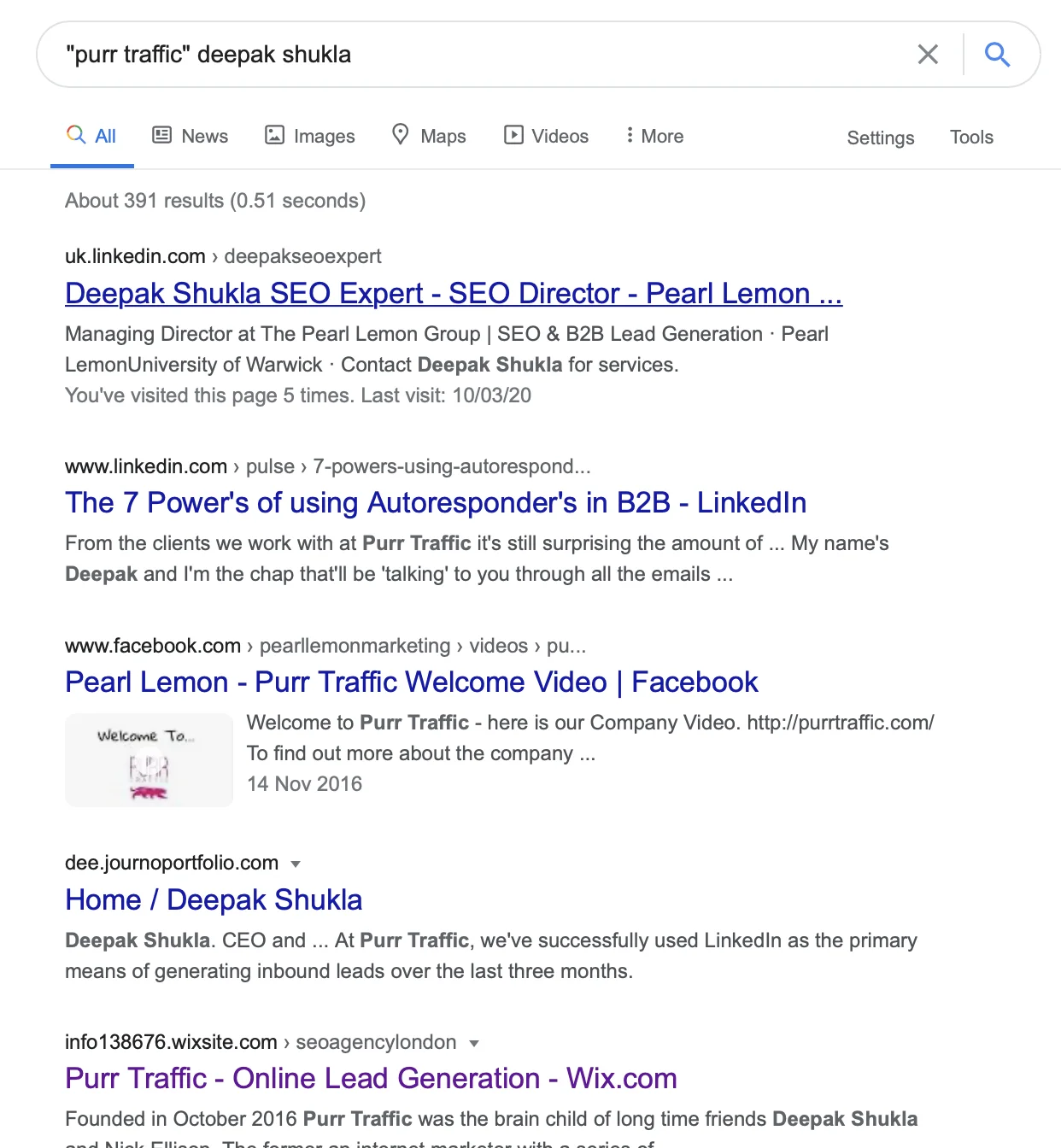
Task: Click the Videos tab play icon
Action: (x=513, y=135)
